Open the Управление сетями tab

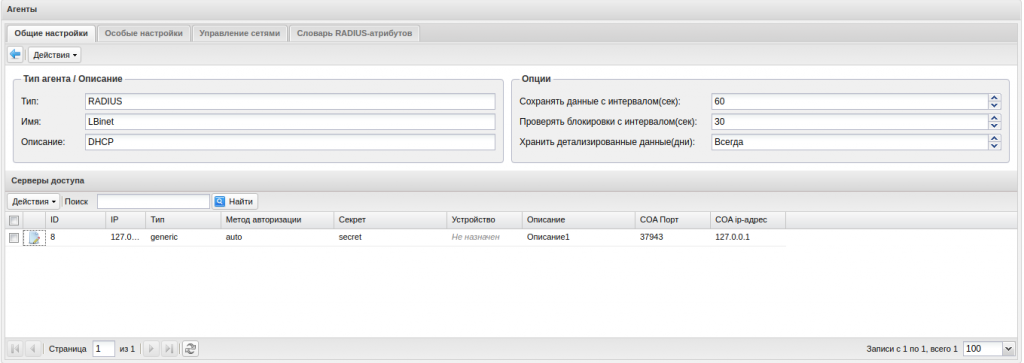[240, 33]
